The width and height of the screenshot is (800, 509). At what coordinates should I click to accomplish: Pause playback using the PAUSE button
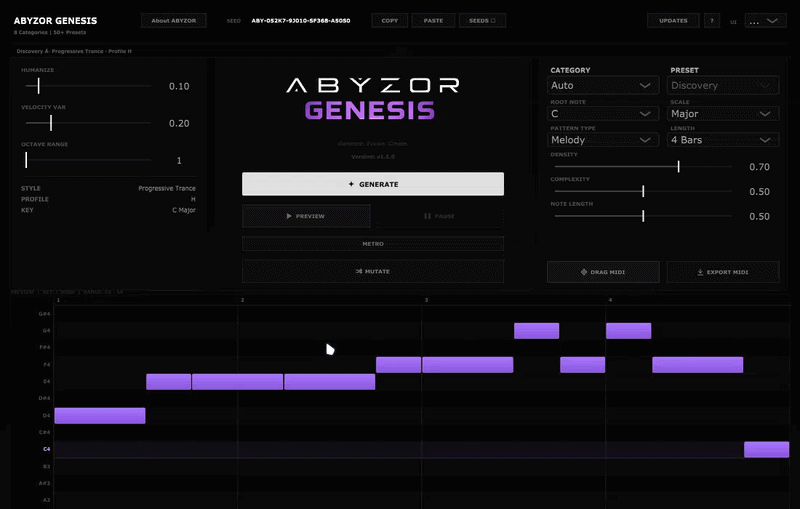(439, 216)
